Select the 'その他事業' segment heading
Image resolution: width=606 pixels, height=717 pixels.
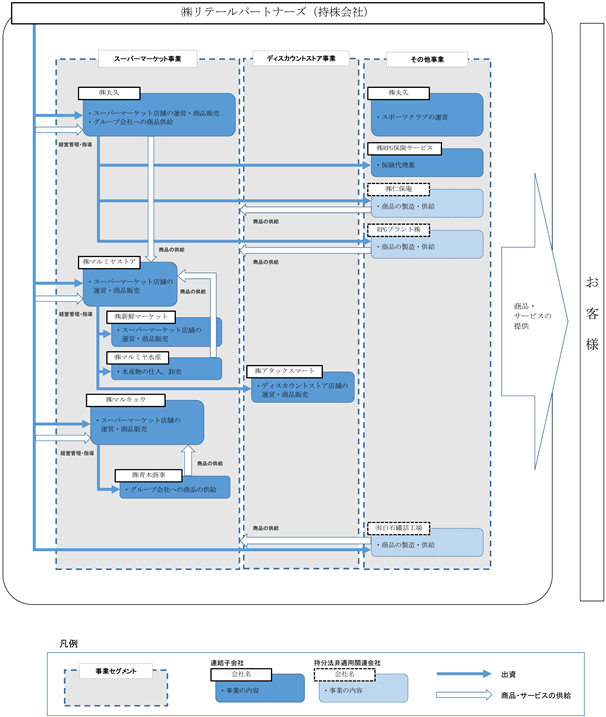tap(427, 59)
